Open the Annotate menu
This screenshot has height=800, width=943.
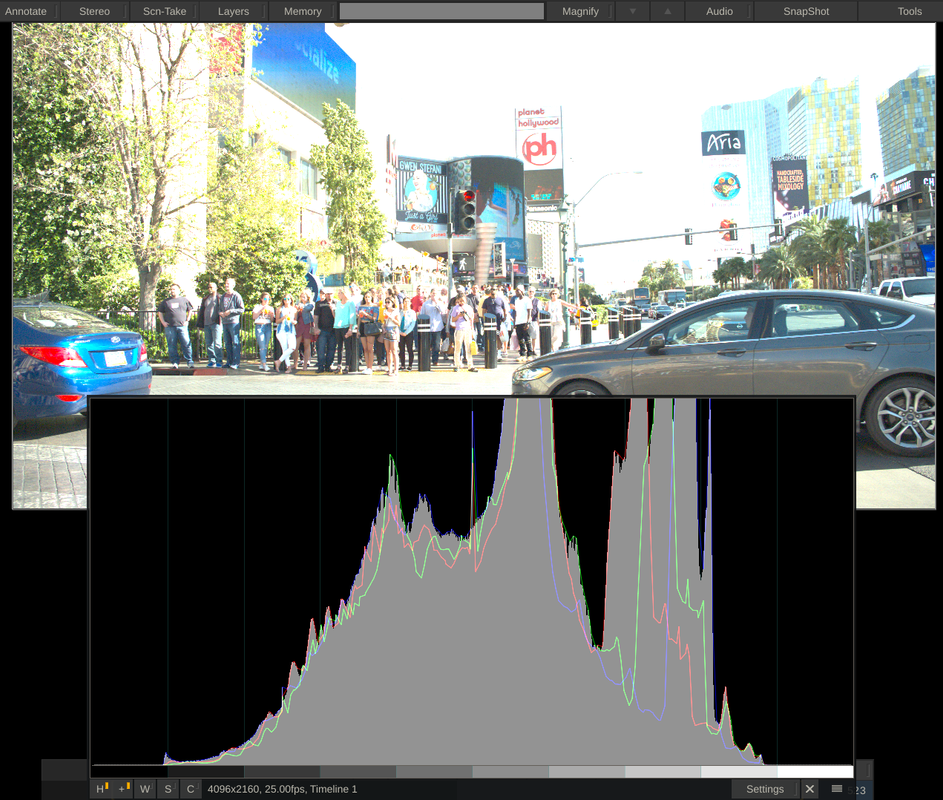26,11
